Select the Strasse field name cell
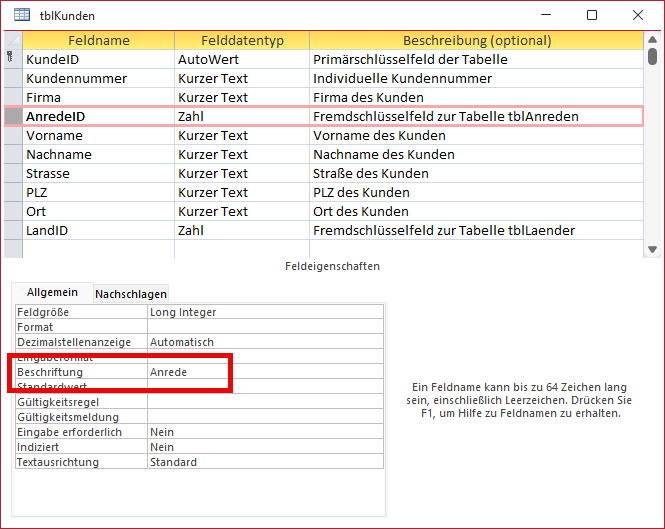665x529 pixels. (98, 174)
